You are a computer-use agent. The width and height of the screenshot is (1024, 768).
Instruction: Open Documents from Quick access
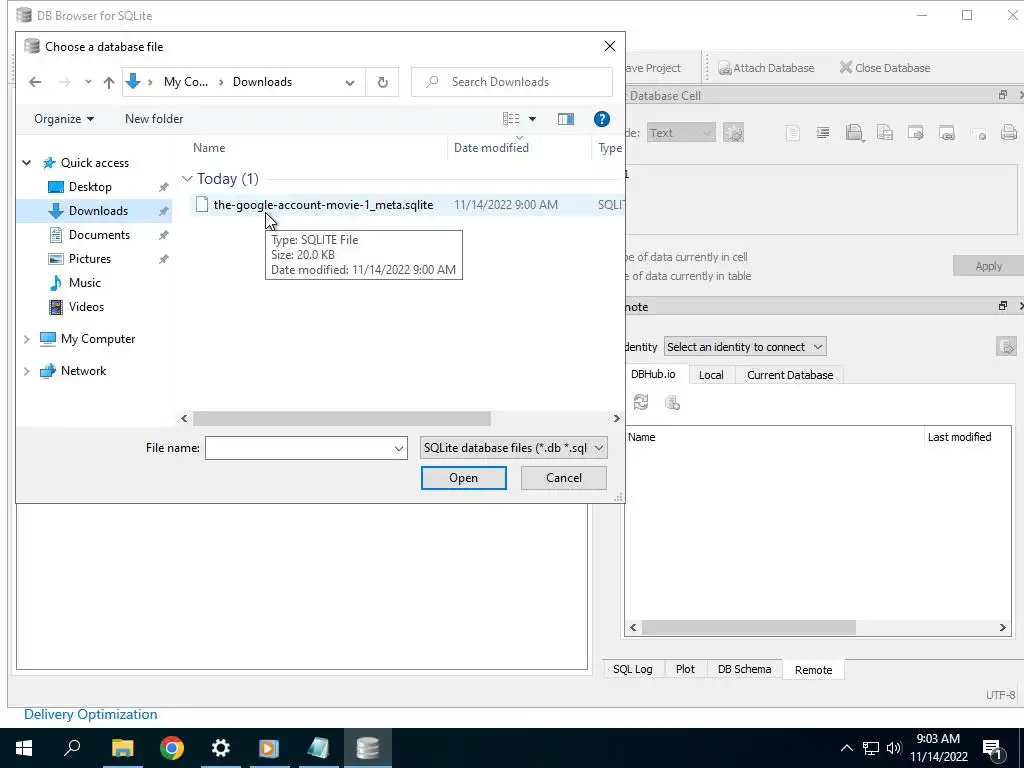tap(99, 234)
